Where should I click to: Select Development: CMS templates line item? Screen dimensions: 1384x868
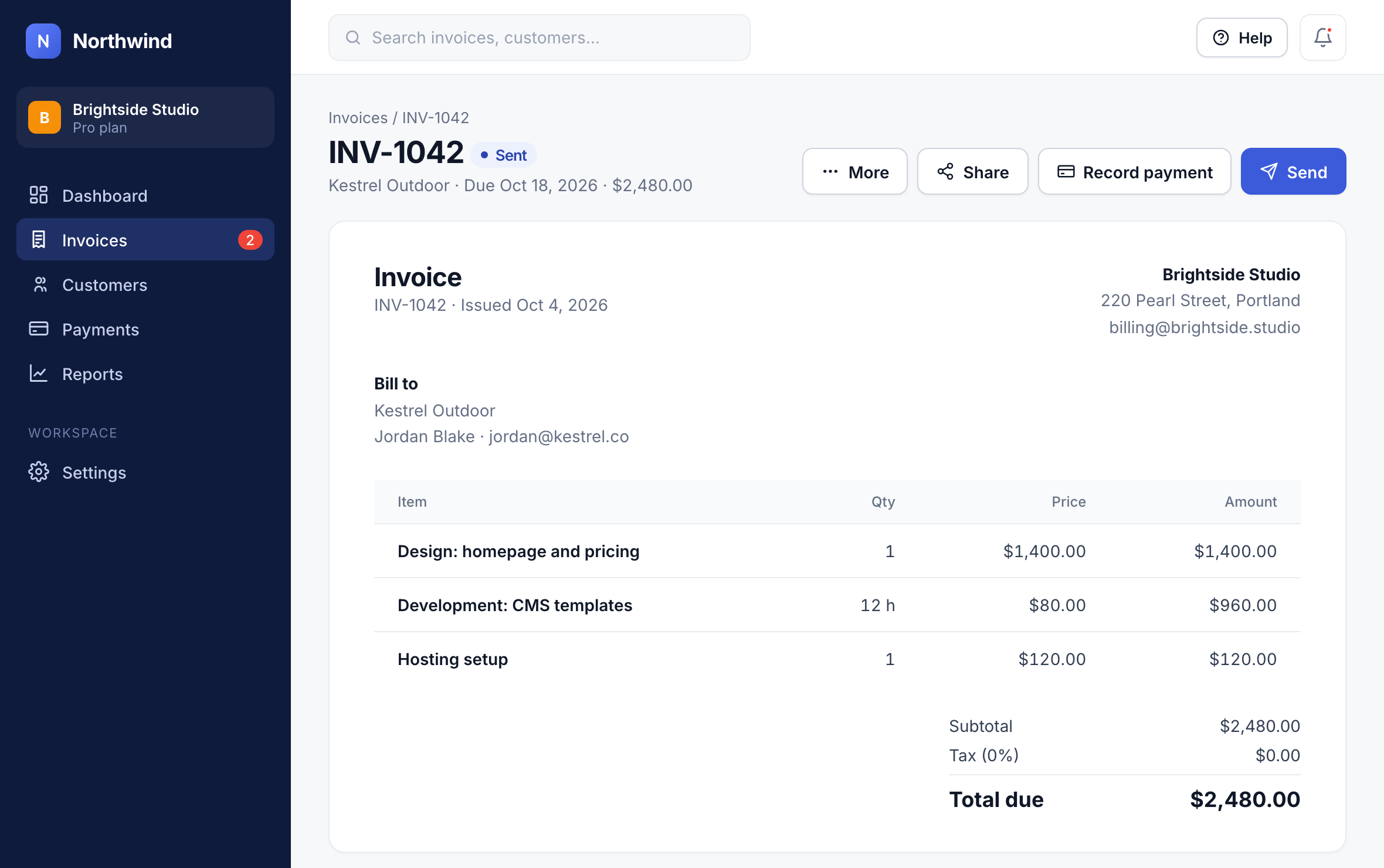(837, 605)
